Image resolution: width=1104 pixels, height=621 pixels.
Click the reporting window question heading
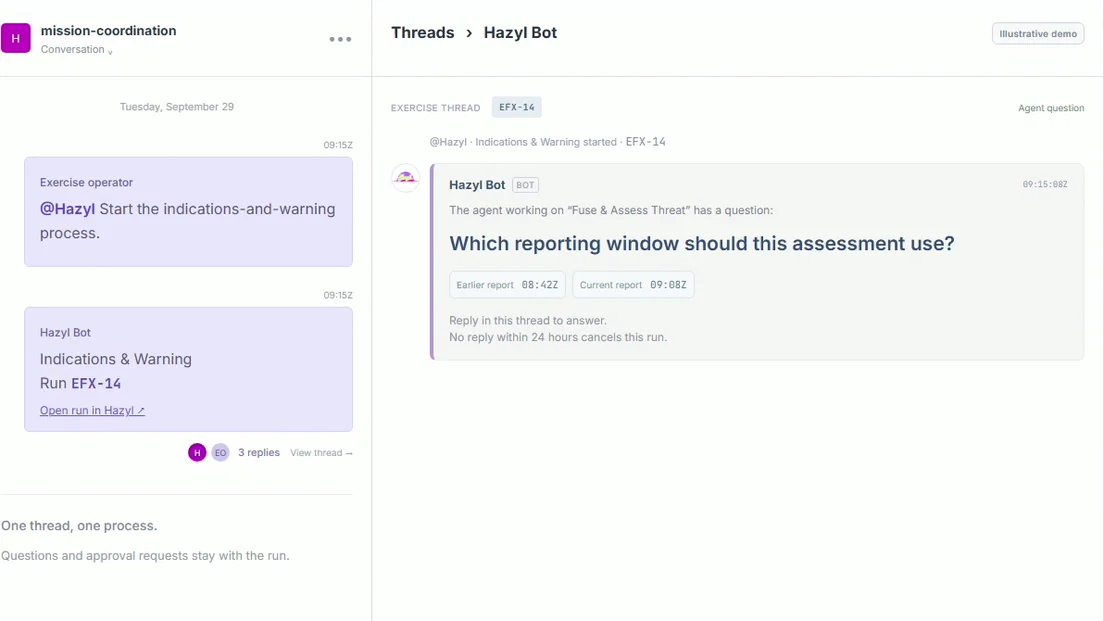tap(701, 244)
